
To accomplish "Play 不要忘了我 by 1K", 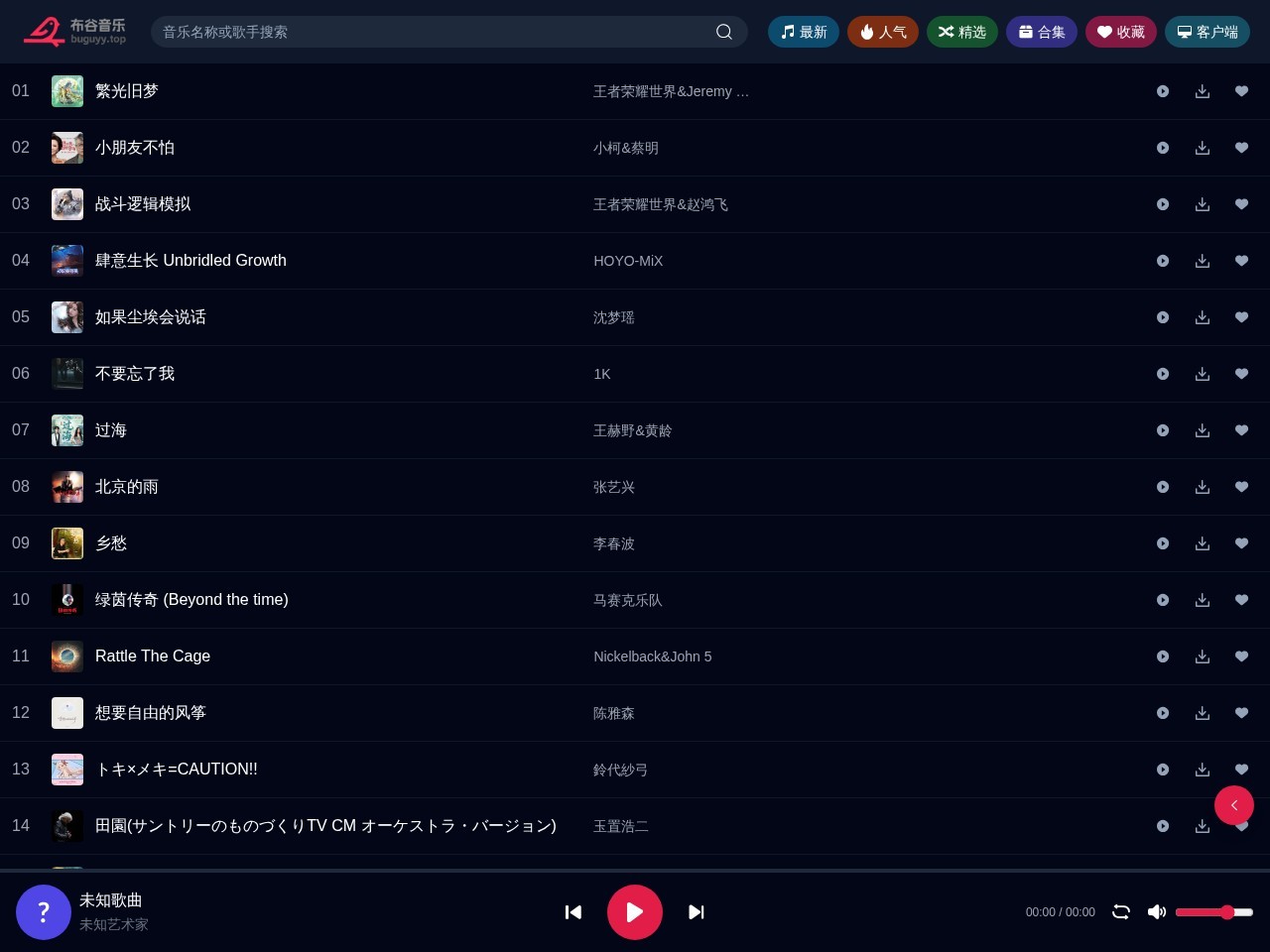I will pos(1163,374).
